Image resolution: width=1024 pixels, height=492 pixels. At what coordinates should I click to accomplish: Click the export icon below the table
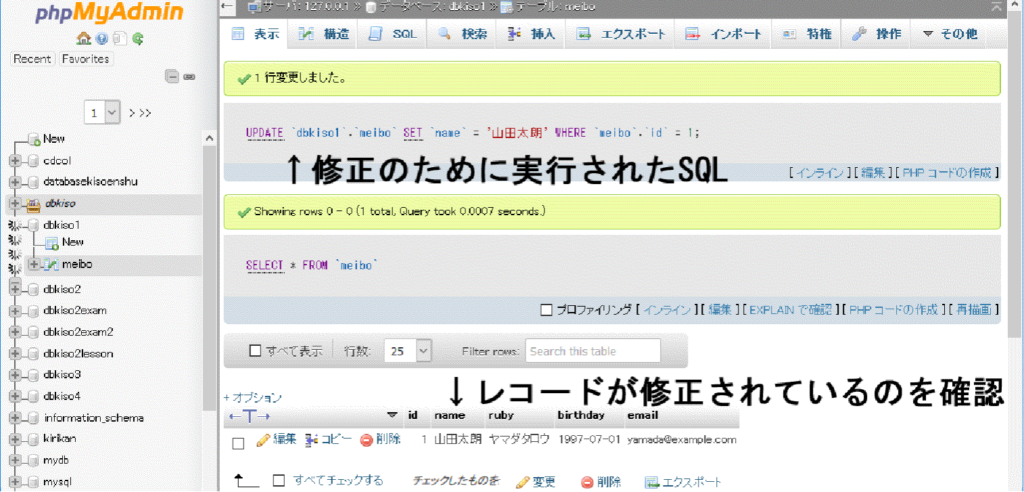click(652, 482)
